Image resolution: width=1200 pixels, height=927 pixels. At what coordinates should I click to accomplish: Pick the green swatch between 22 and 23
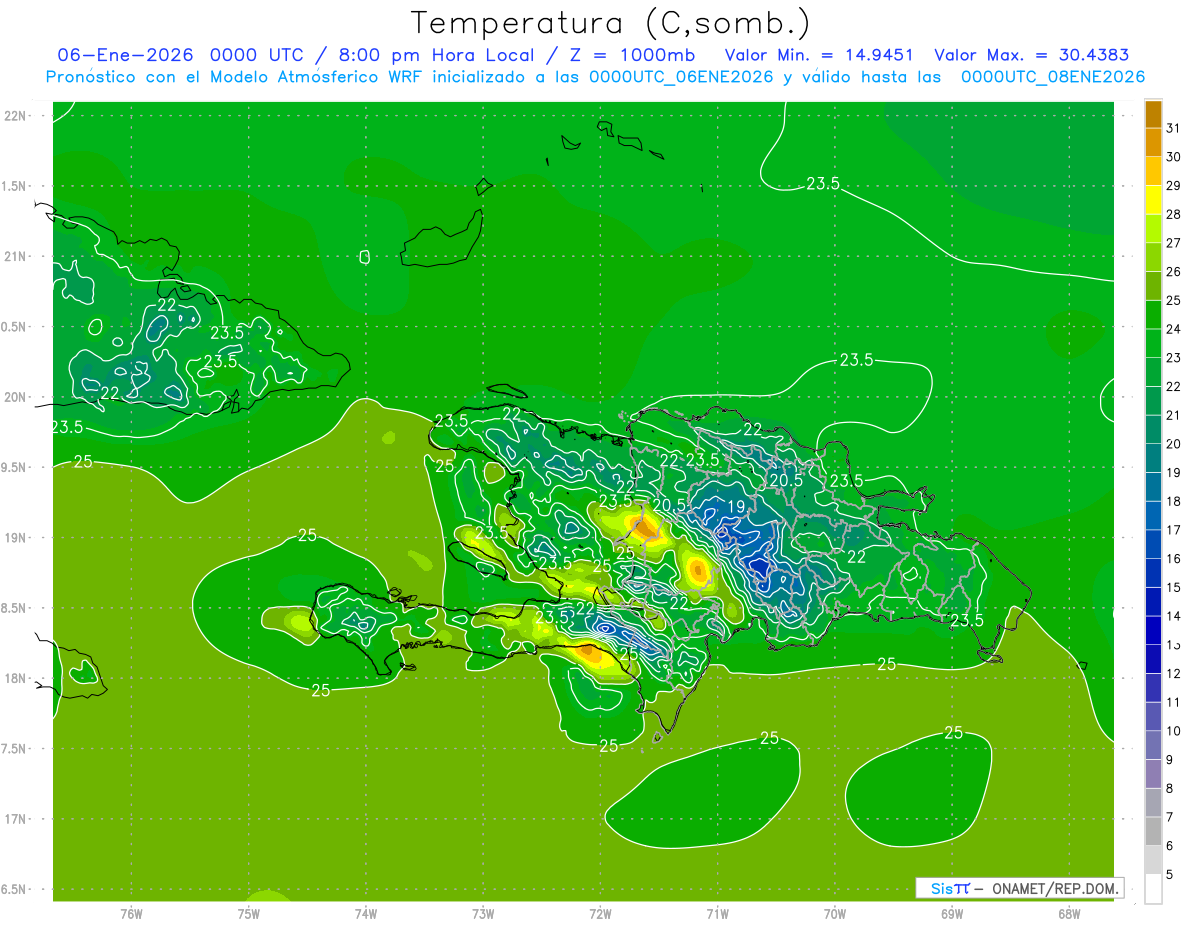point(1153,372)
